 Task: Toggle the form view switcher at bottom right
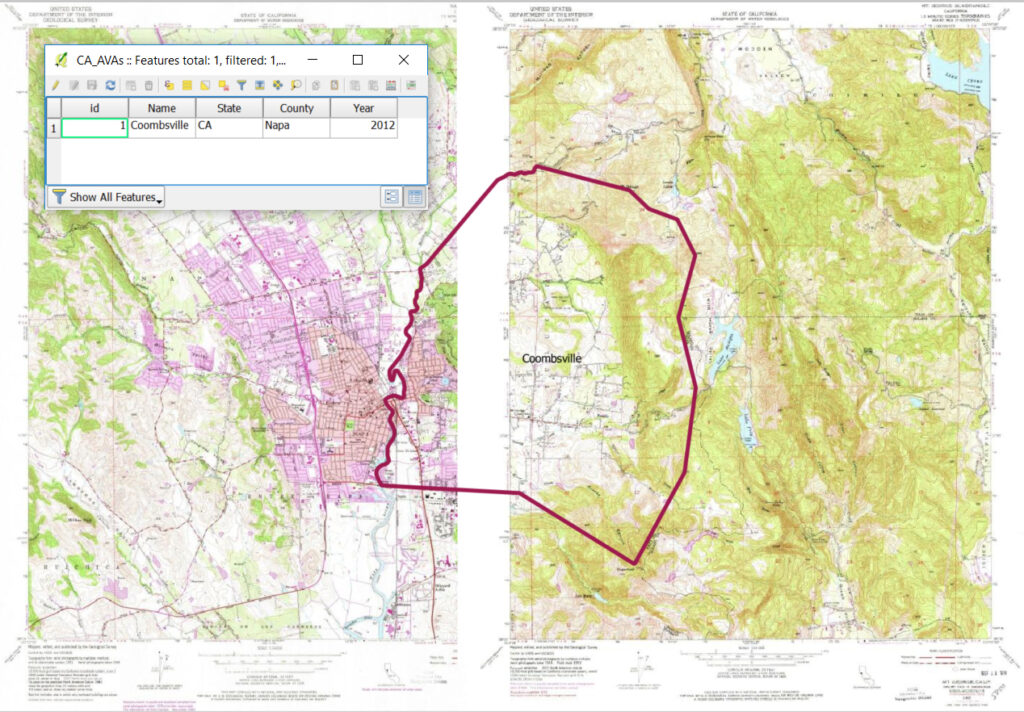[389, 196]
